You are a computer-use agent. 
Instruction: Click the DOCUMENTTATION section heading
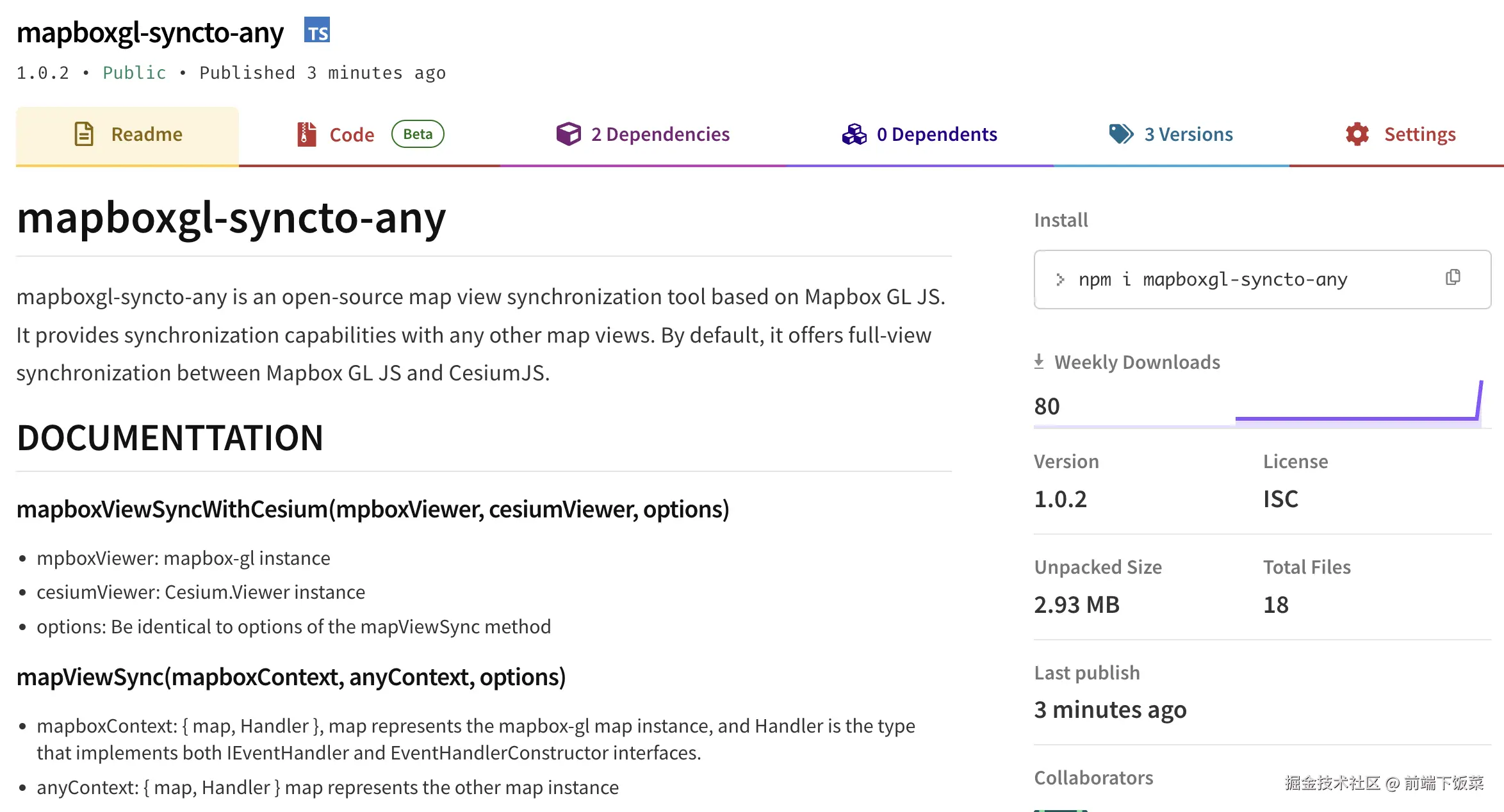(170, 438)
